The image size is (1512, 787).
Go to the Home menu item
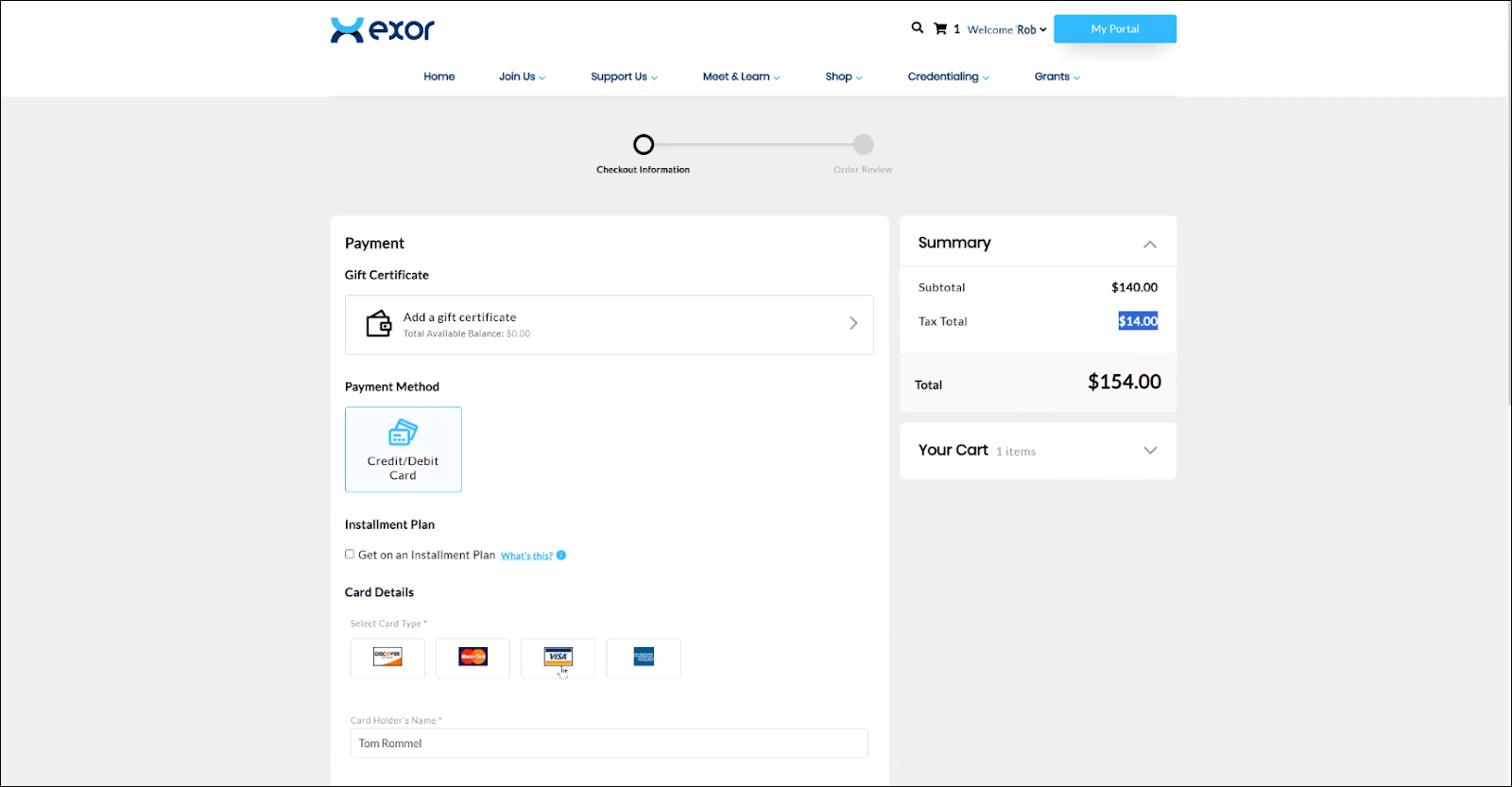439,77
